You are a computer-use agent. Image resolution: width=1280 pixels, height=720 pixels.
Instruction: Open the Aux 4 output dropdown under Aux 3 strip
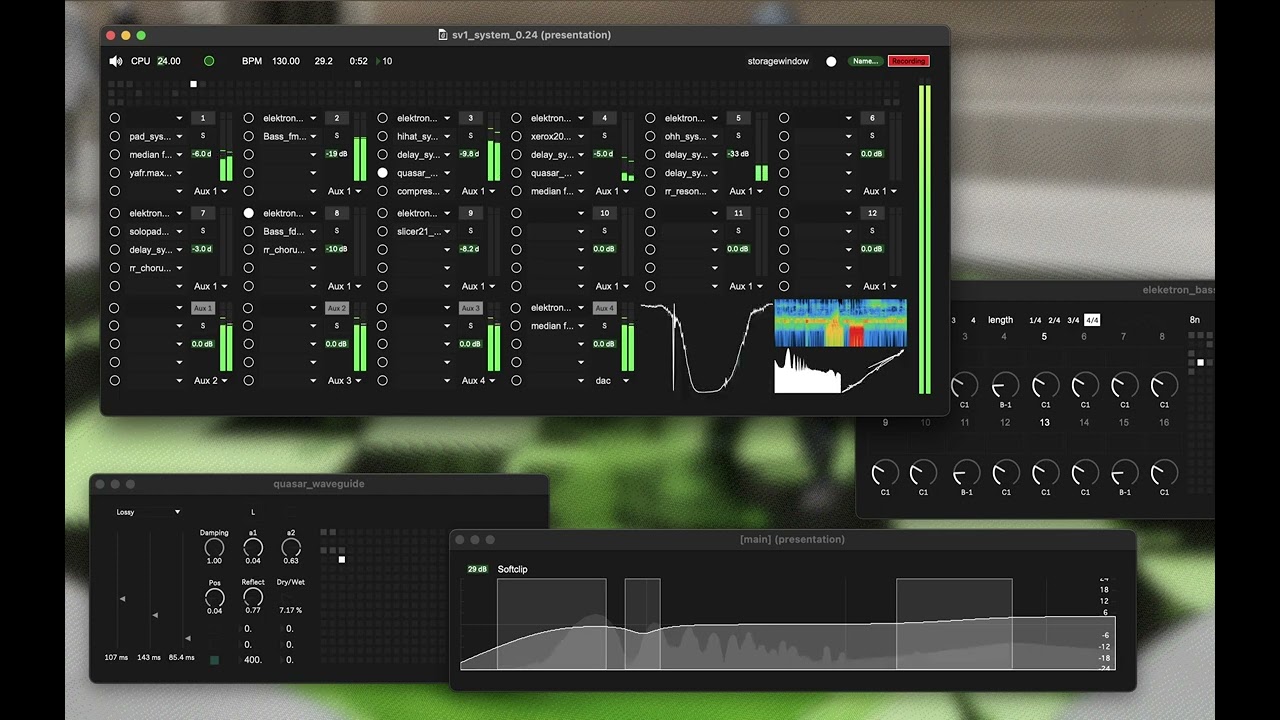pyautogui.click(x=478, y=380)
